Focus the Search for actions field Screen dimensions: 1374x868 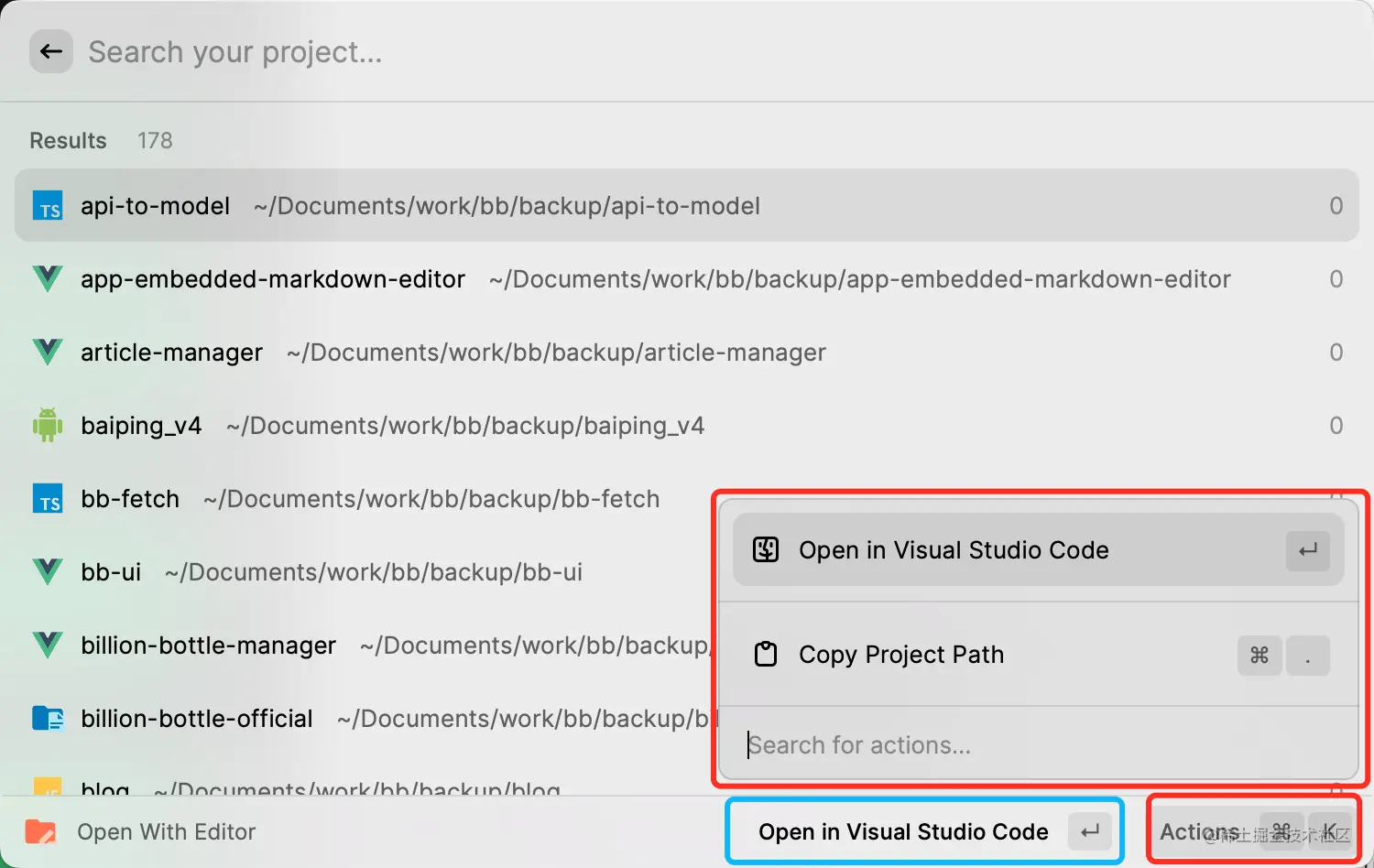point(1038,744)
